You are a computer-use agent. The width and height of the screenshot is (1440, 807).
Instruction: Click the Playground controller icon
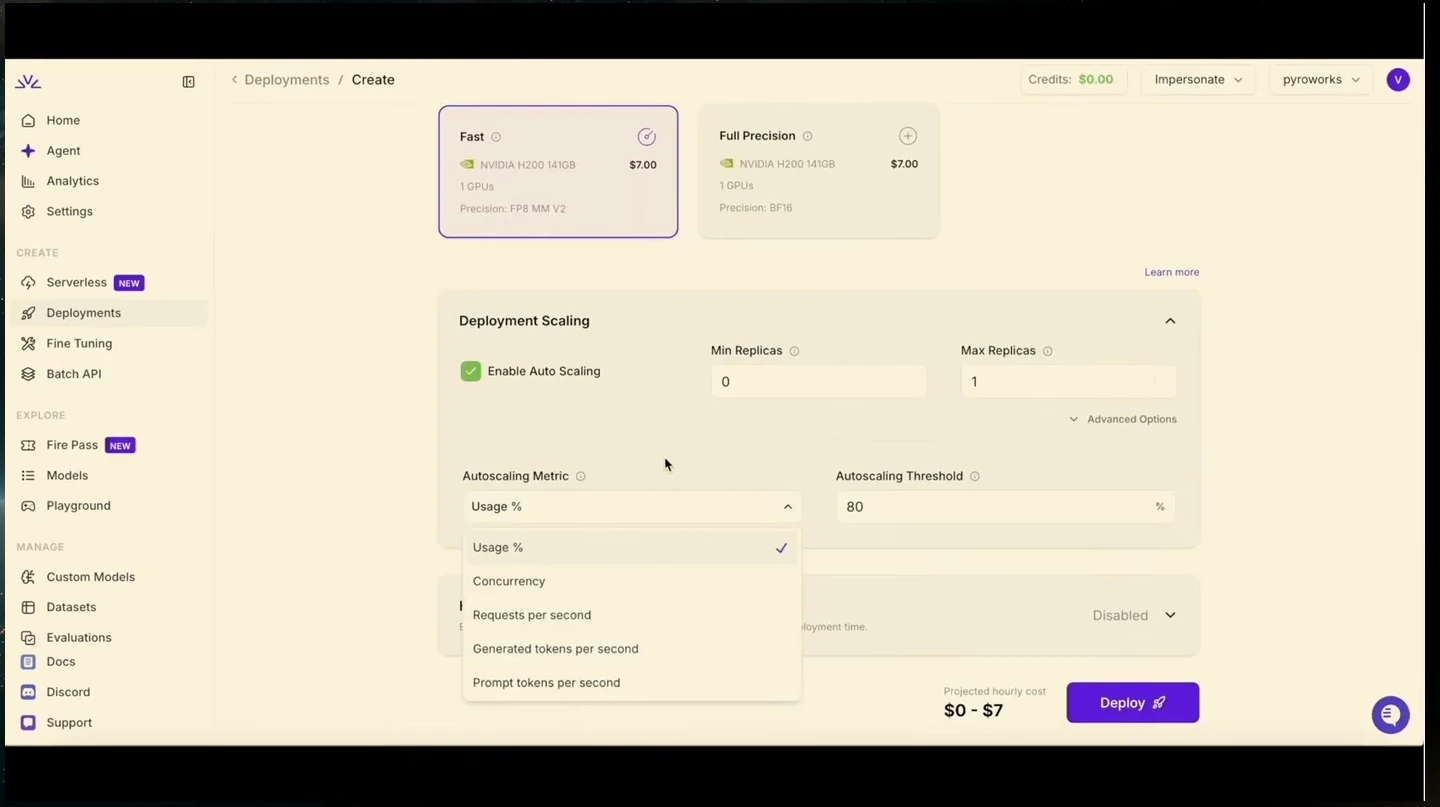(28, 506)
